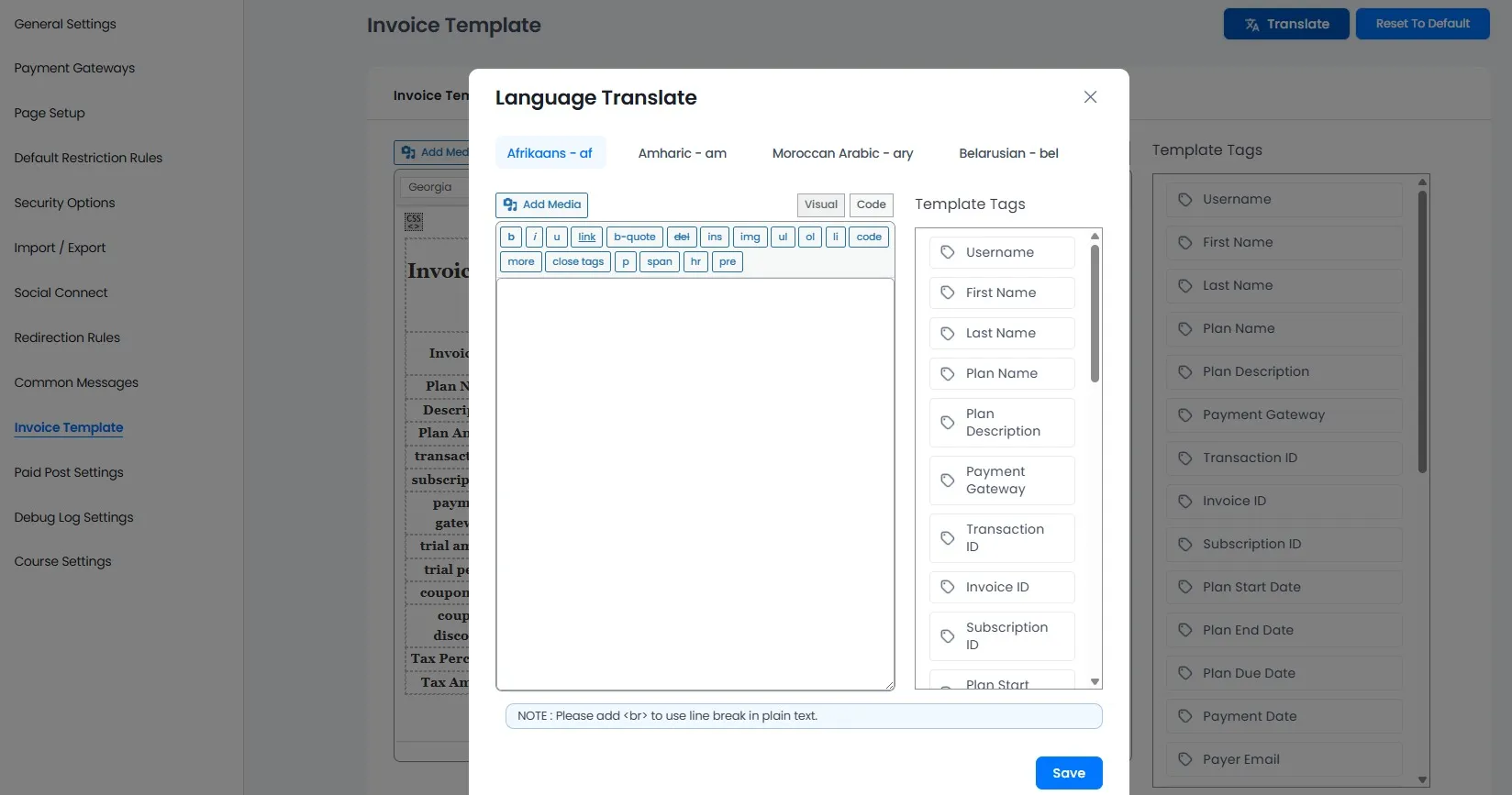
Task: Insert the more tag
Action: pyautogui.click(x=521, y=261)
